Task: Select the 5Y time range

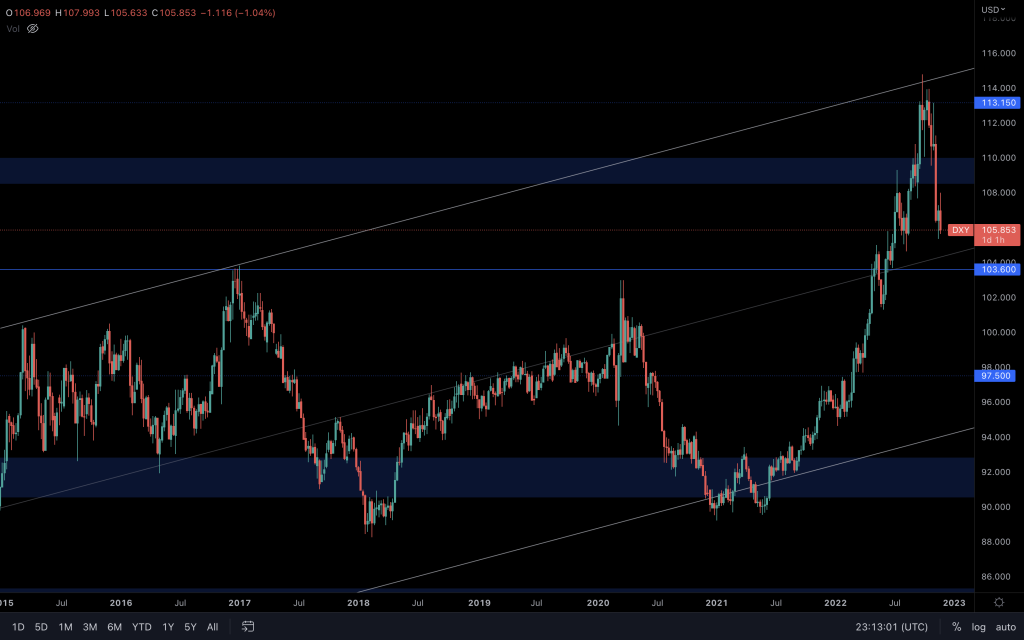Action: pos(190,627)
